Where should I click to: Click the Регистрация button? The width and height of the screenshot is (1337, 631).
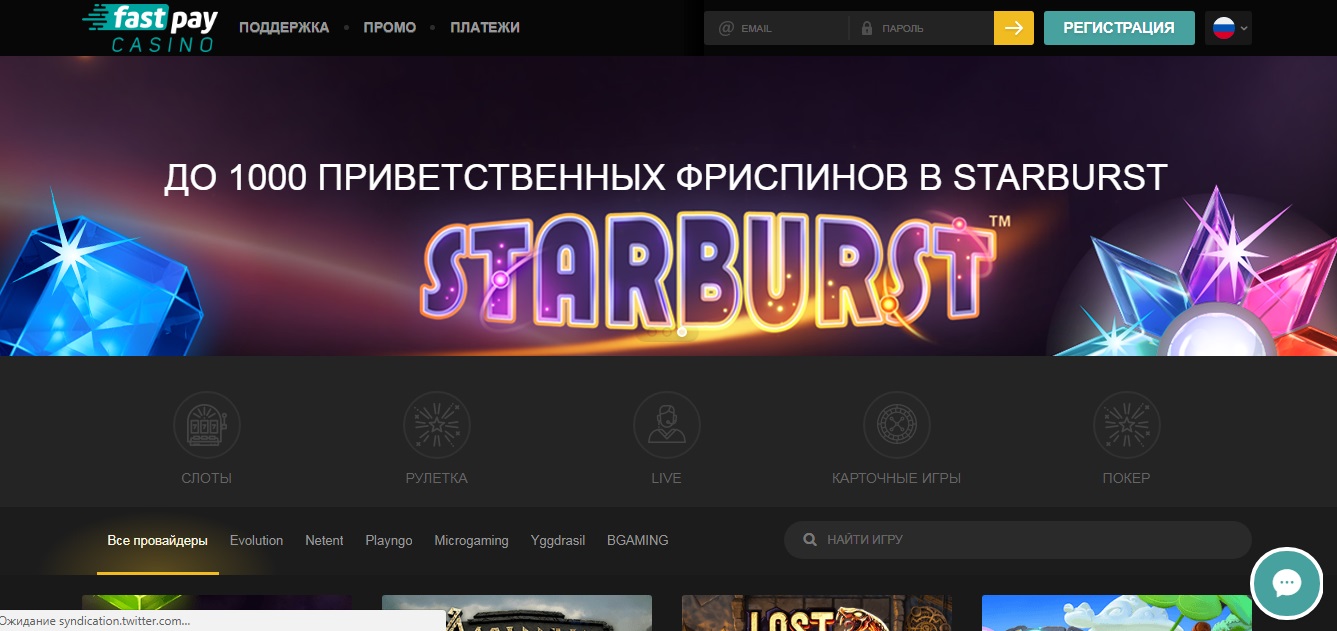pos(1119,28)
